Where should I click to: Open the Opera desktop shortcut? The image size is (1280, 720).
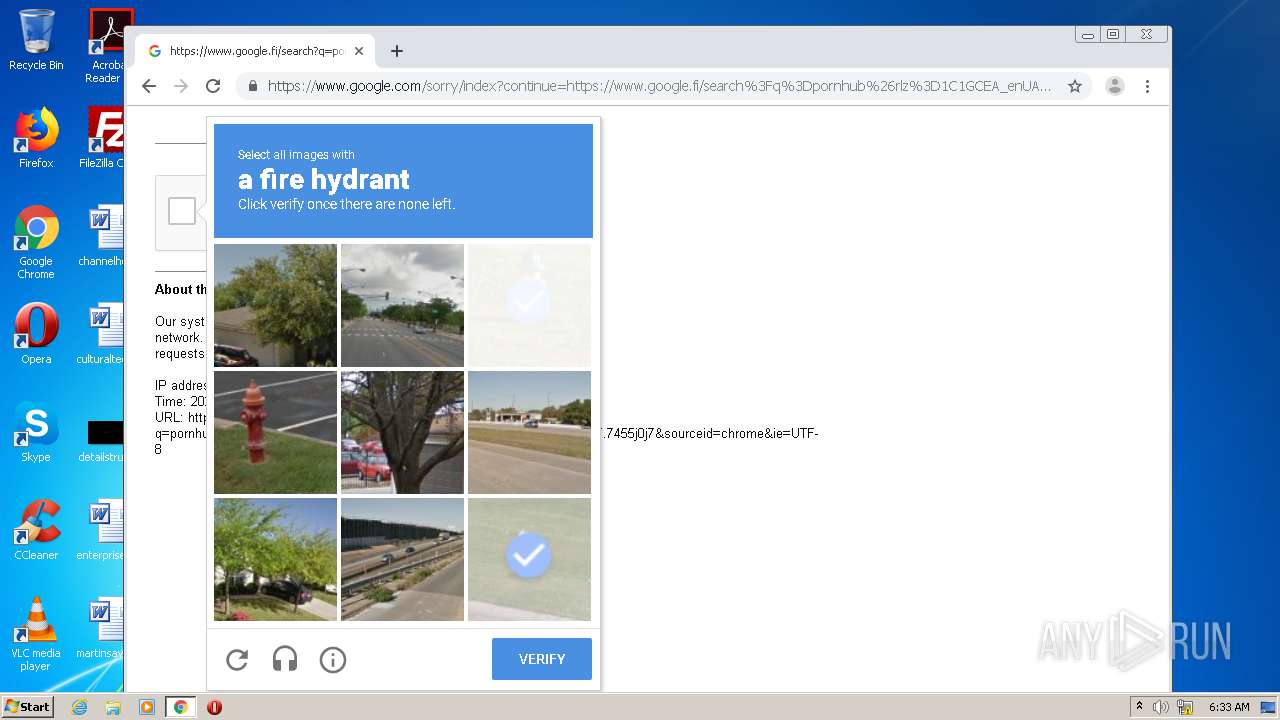(36, 334)
